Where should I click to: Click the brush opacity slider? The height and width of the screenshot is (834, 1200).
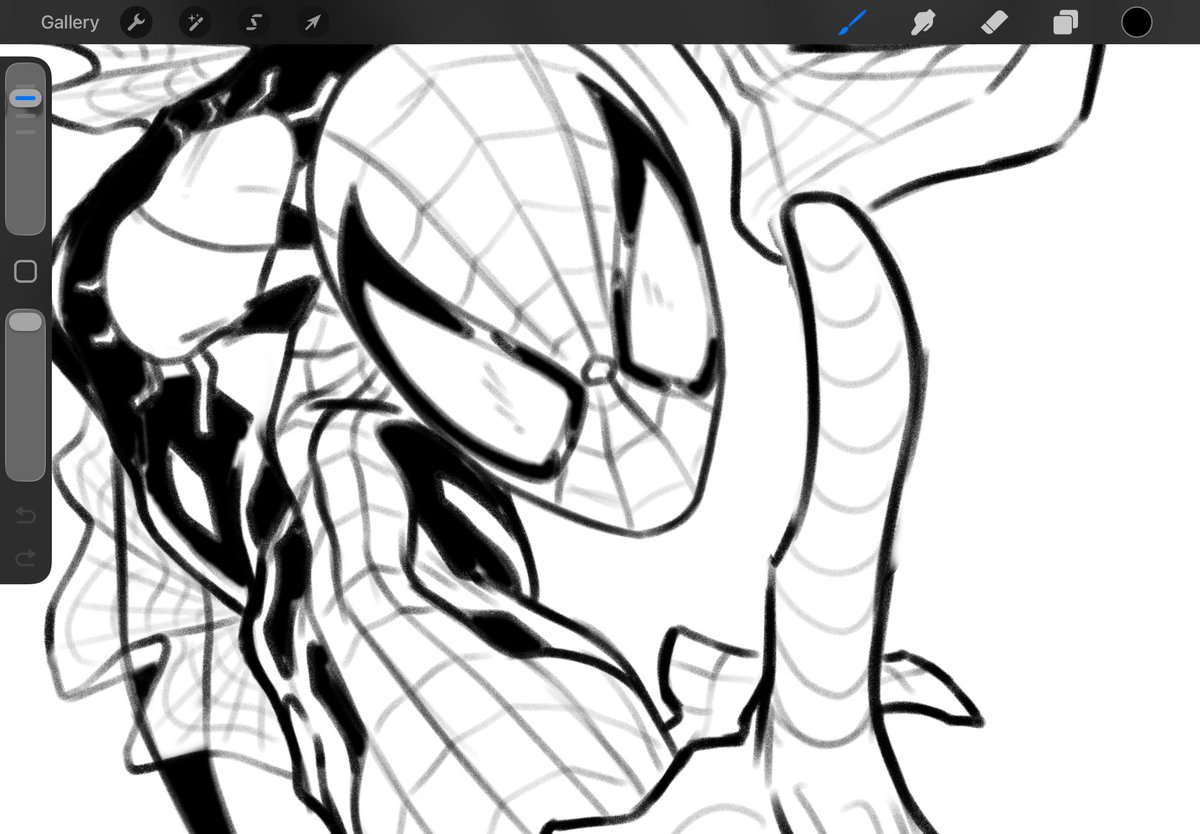[25, 395]
